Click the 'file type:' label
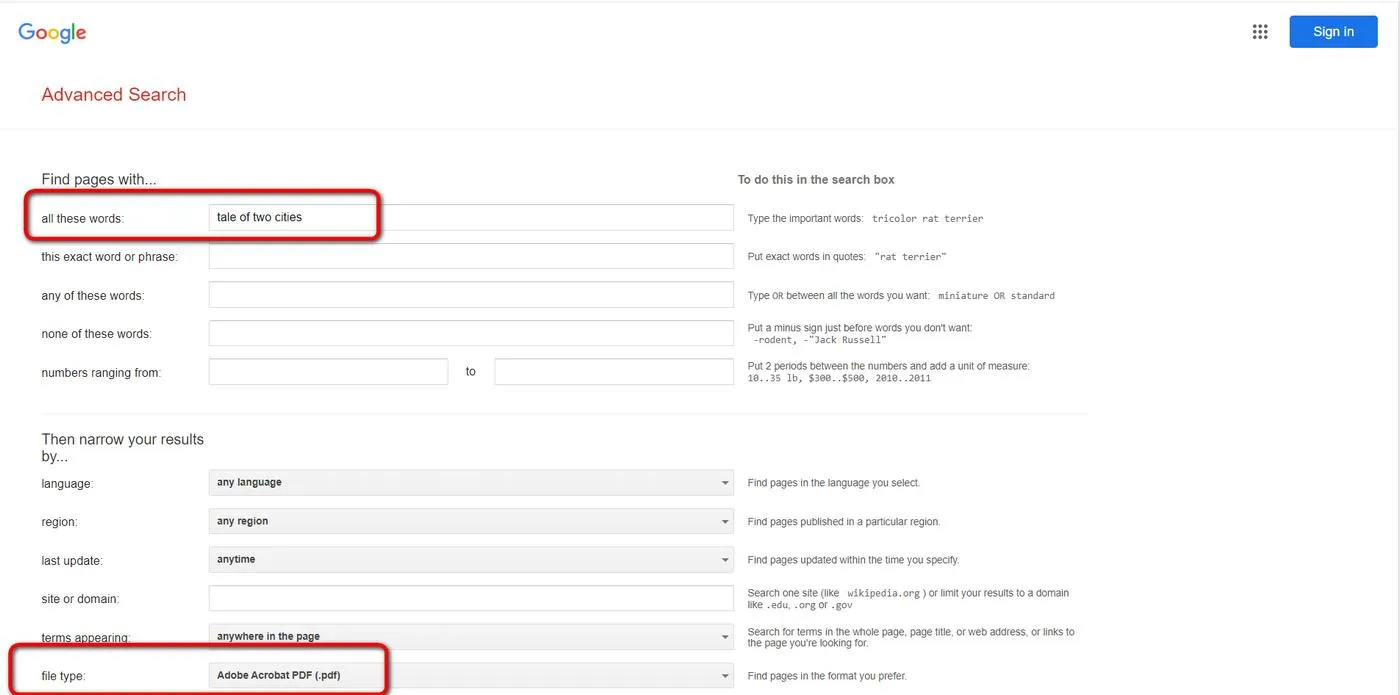The image size is (1400, 695). pyautogui.click(x=63, y=676)
